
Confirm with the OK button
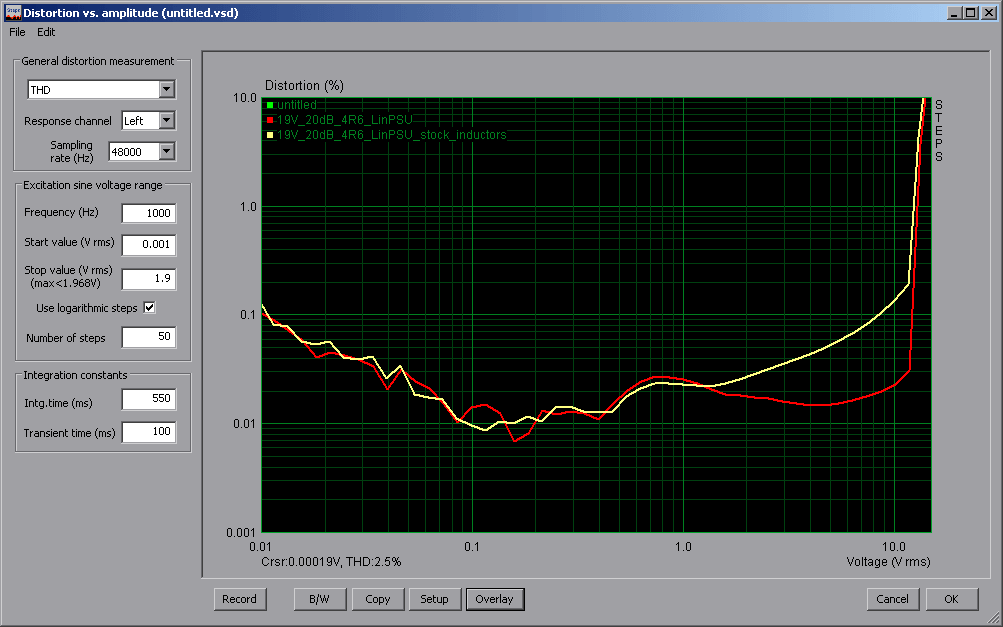951,599
